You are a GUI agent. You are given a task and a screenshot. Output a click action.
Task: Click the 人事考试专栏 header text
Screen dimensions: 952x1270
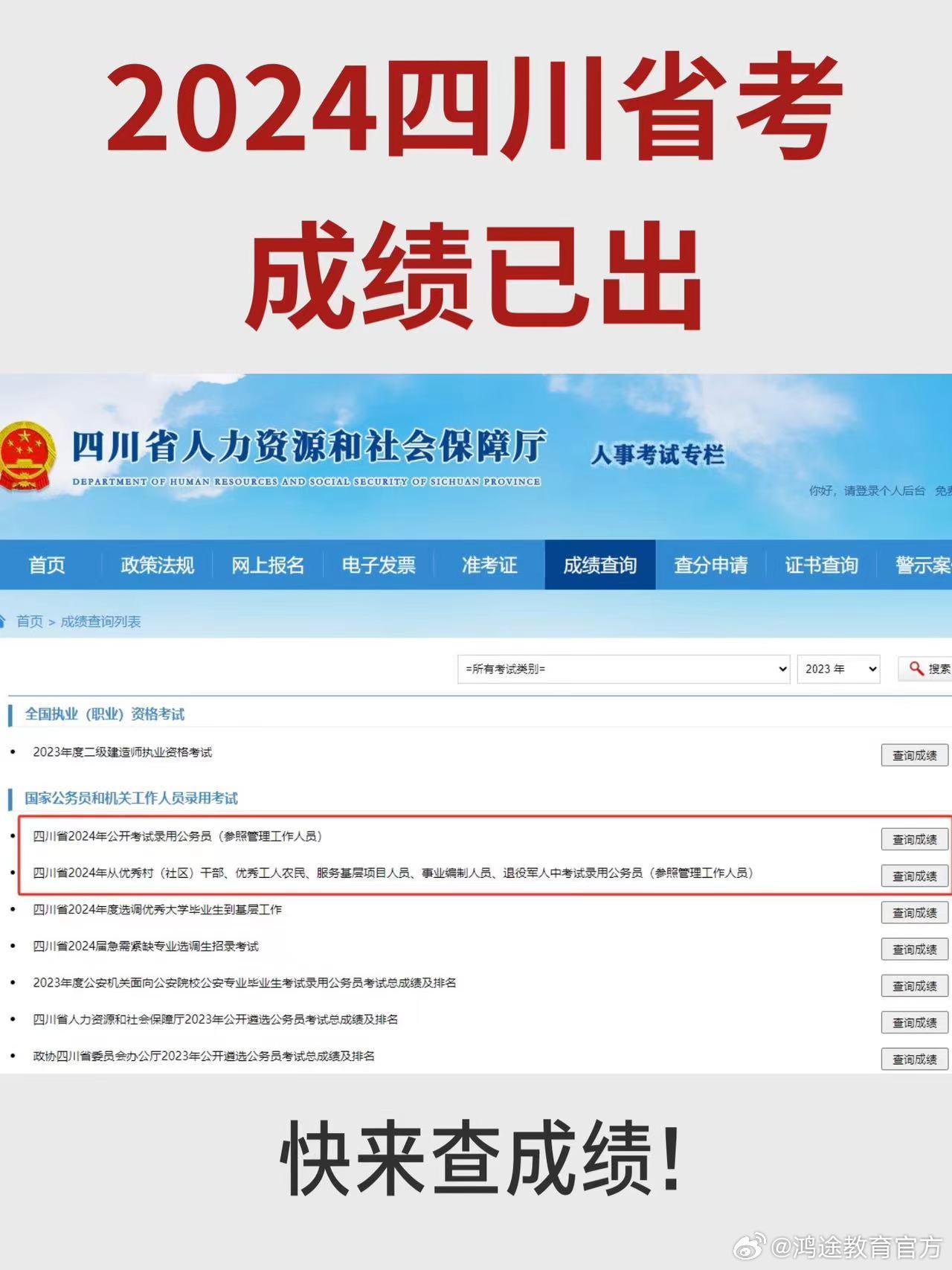(657, 454)
